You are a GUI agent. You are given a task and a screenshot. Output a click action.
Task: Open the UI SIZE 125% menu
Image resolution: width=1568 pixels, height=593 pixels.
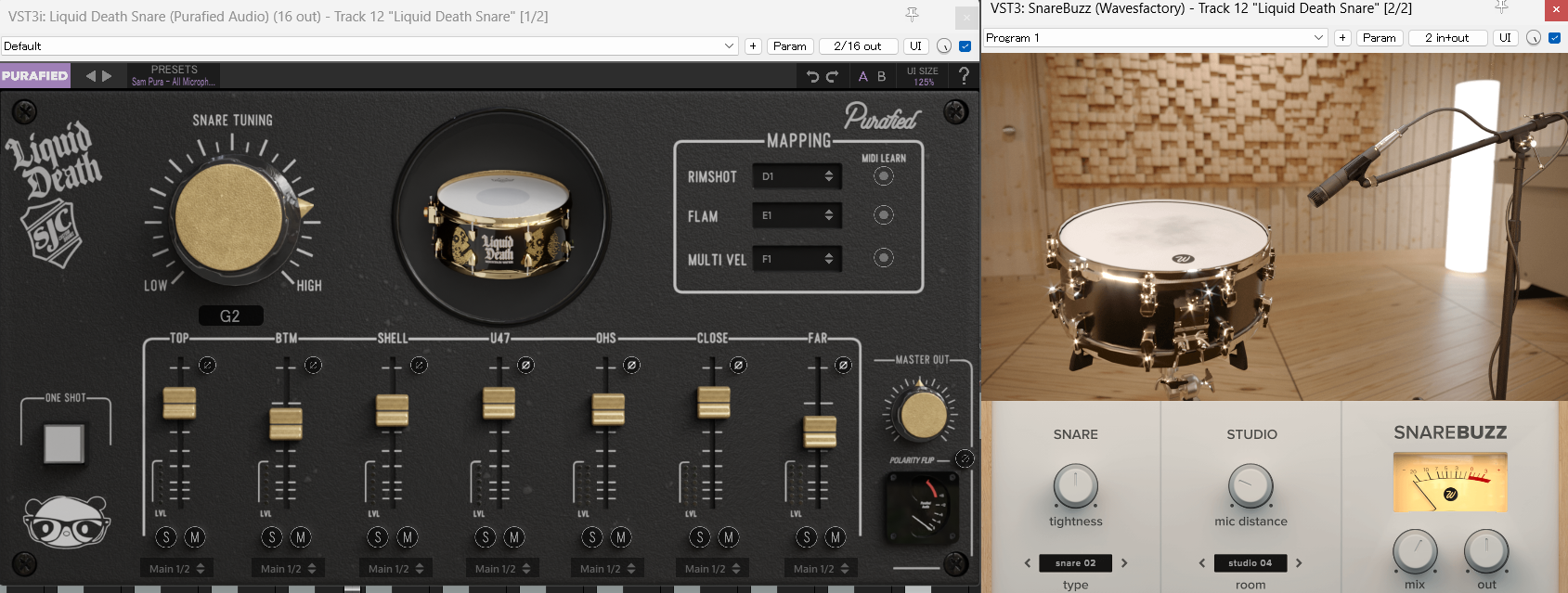point(923,76)
